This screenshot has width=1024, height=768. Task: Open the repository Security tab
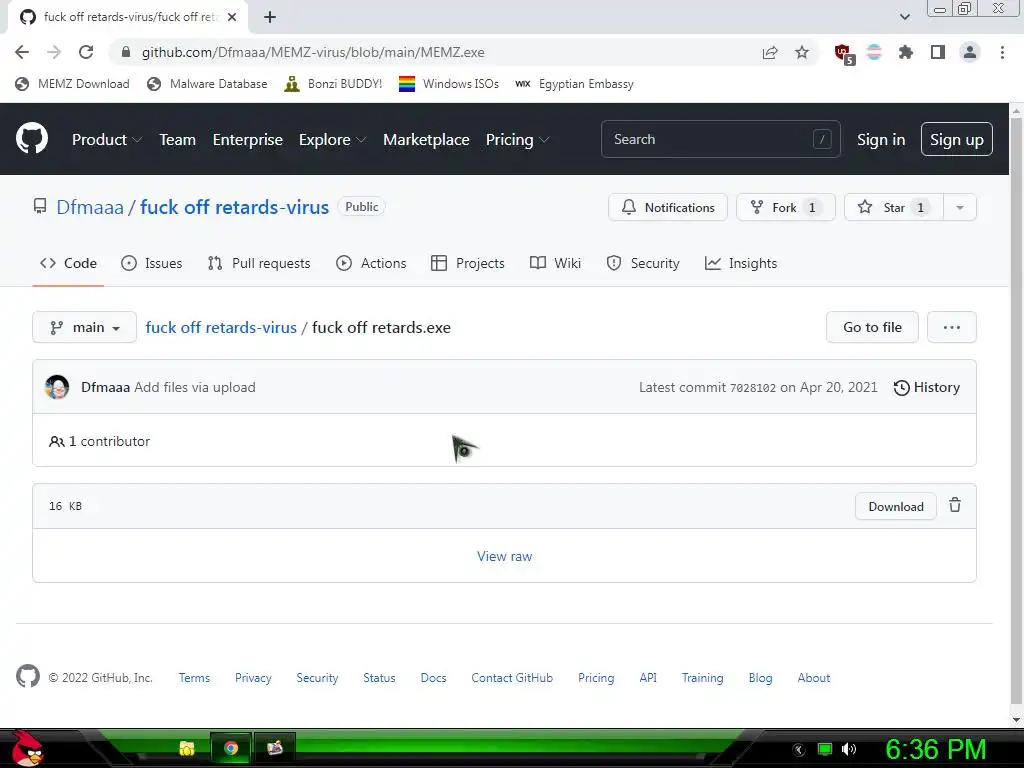[x=643, y=263]
